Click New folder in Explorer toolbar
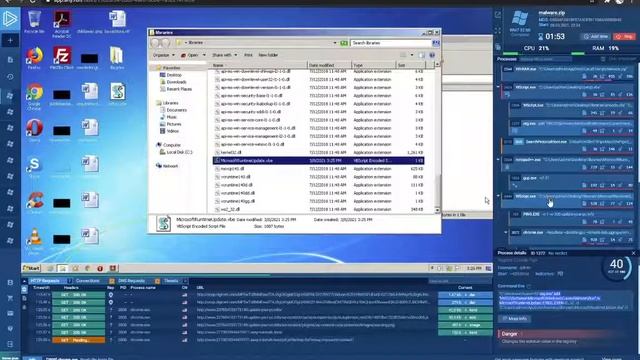This screenshot has width=640, height=360. [268, 55]
